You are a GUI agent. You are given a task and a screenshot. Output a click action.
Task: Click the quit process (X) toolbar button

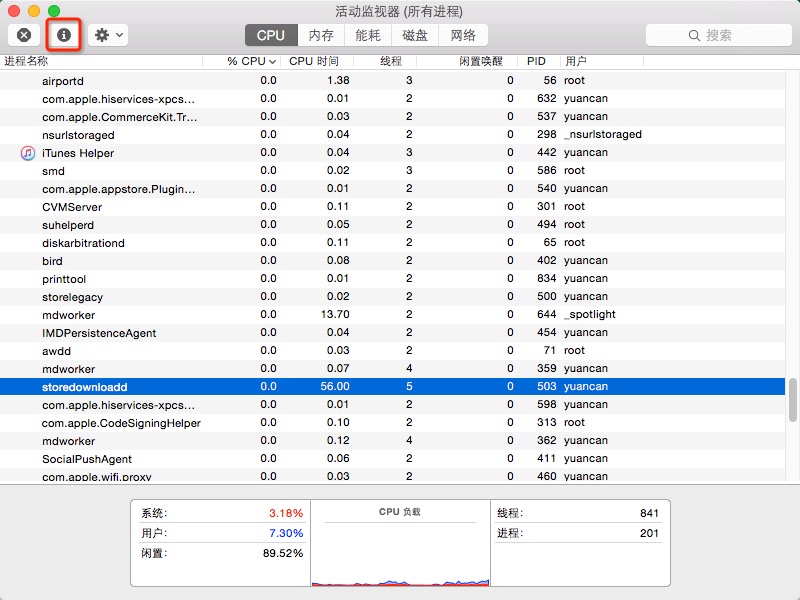tap(24, 35)
